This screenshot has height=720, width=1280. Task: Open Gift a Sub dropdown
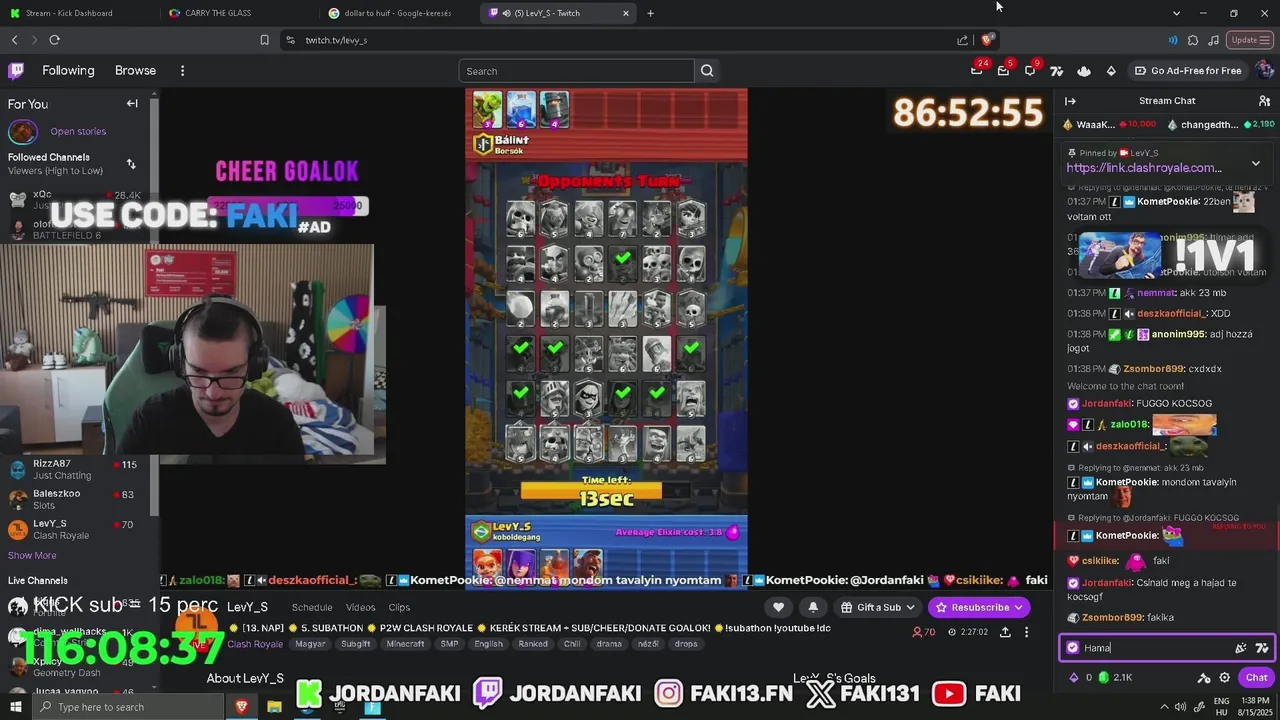tap(878, 607)
